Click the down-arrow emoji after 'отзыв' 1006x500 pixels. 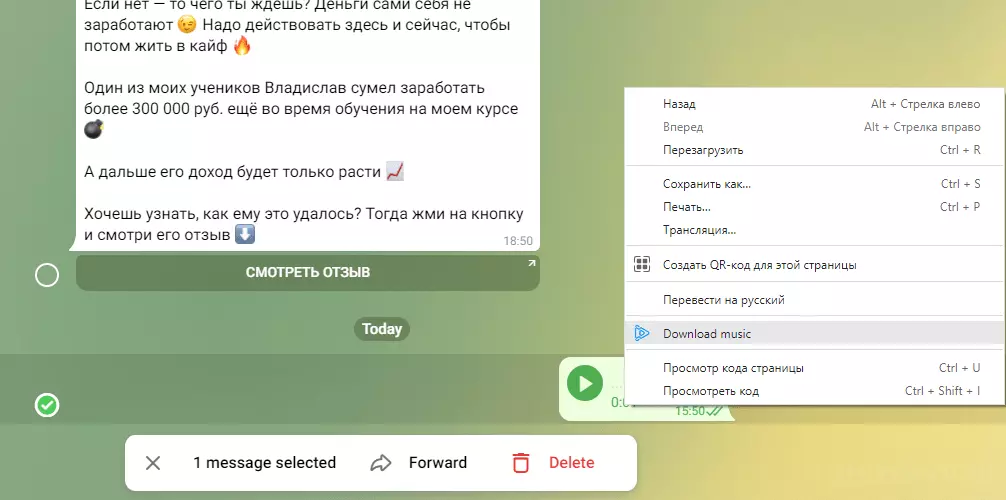coord(245,234)
